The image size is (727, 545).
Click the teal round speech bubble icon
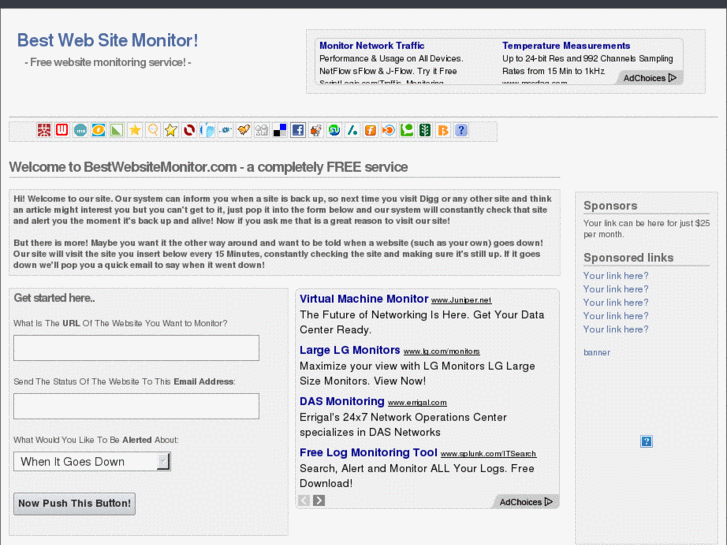tap(80, 130)
